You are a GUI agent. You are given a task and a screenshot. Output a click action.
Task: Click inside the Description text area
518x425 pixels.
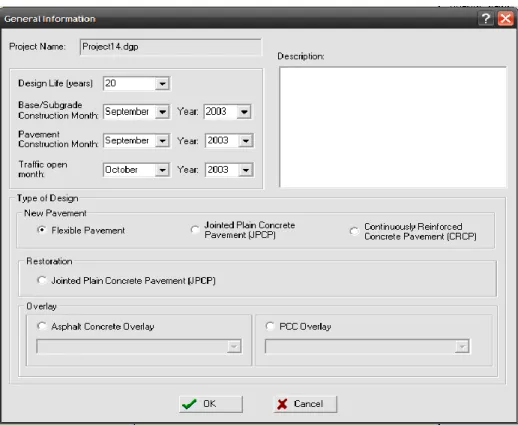[x=393, y=127]
